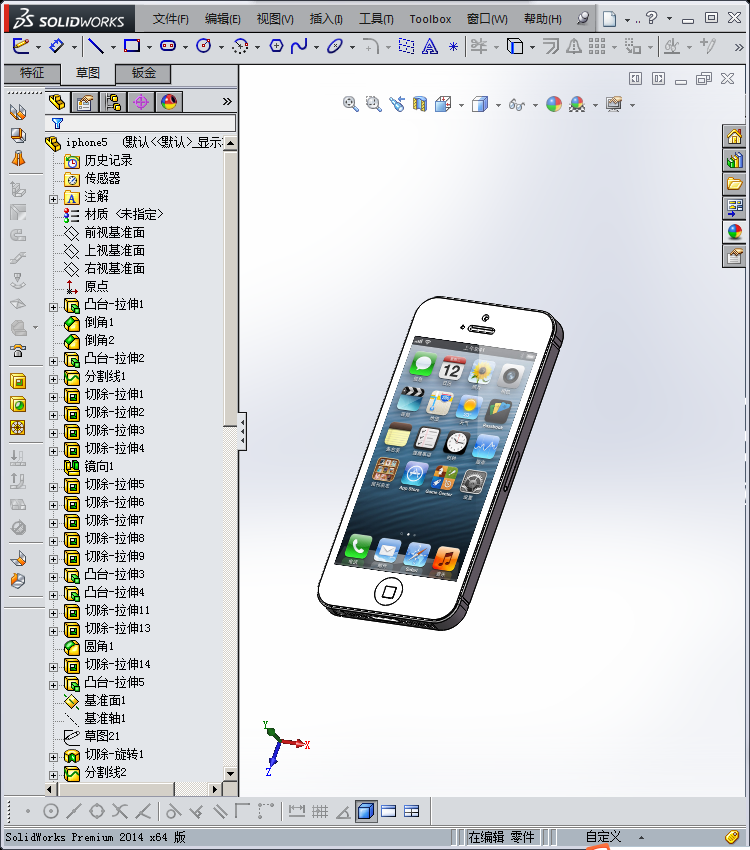
Task: Click the Sketch tool icon
Action: click(21, 46)
